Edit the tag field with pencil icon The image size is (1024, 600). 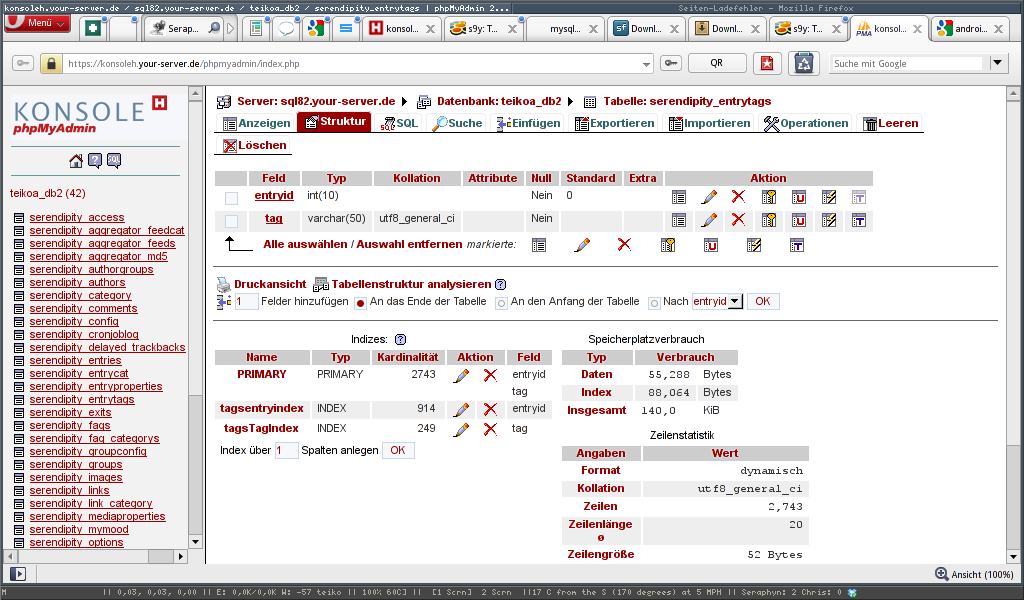tap(709, 220)
